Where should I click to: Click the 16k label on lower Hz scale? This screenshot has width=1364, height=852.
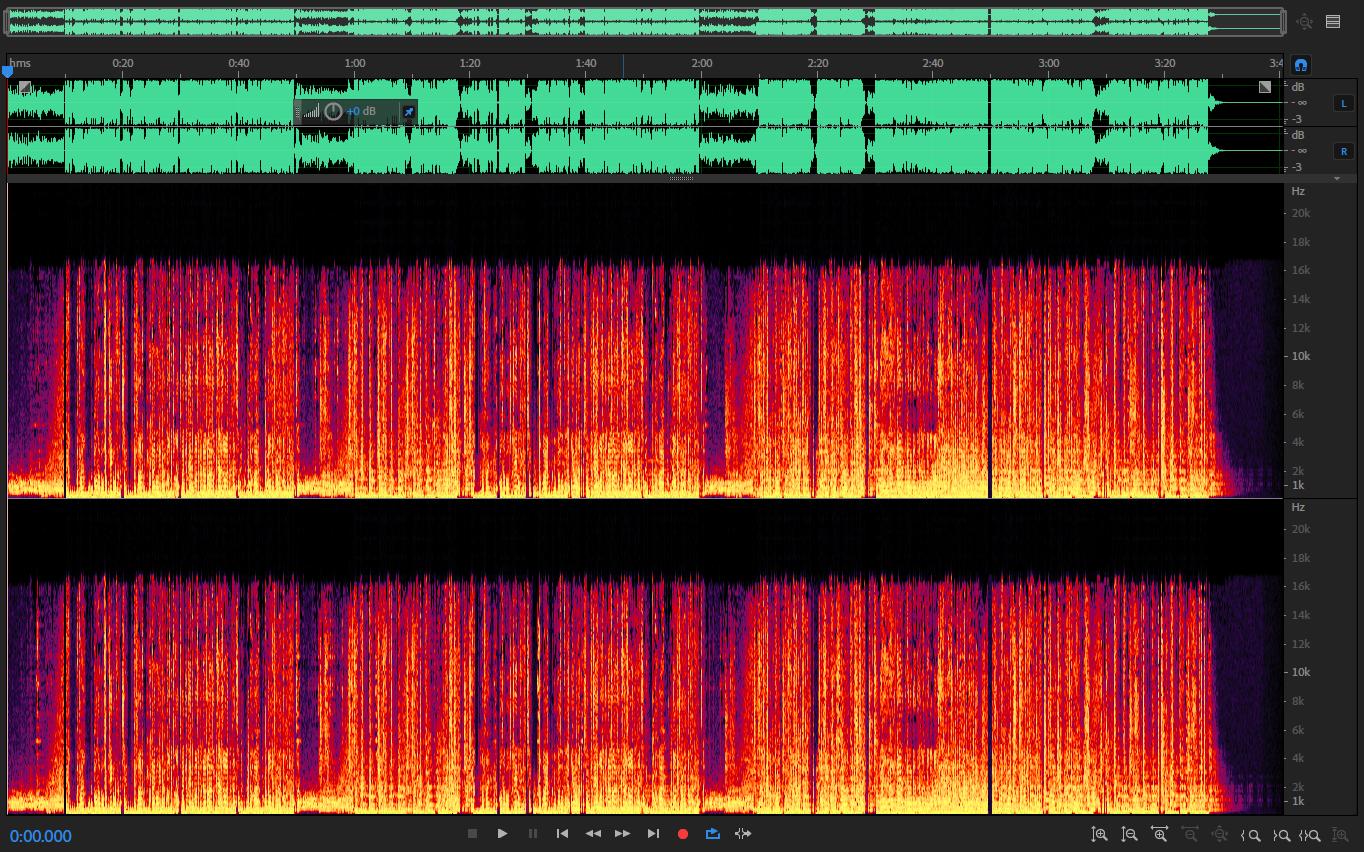click(x=1300, y=586)
